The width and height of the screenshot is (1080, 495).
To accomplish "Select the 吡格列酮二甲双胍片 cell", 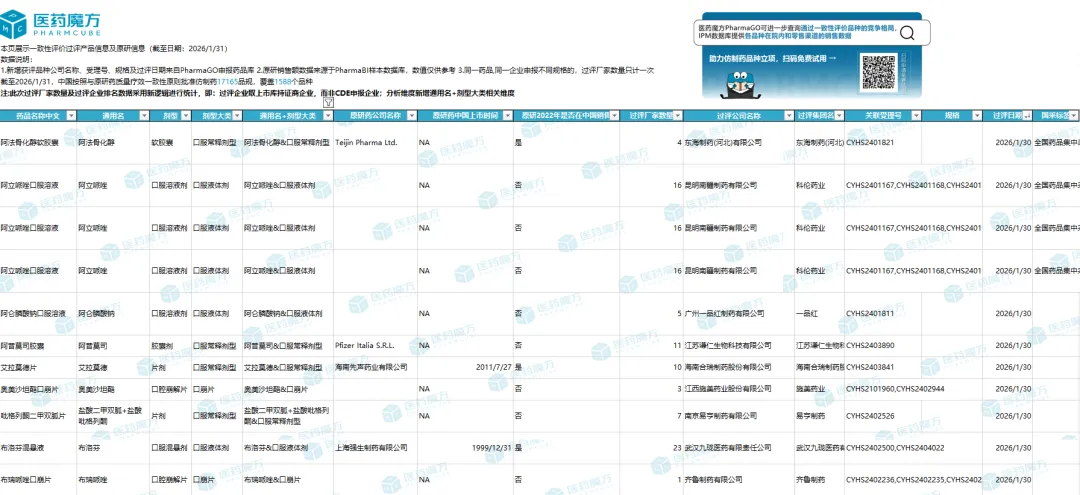I will 39,416.
